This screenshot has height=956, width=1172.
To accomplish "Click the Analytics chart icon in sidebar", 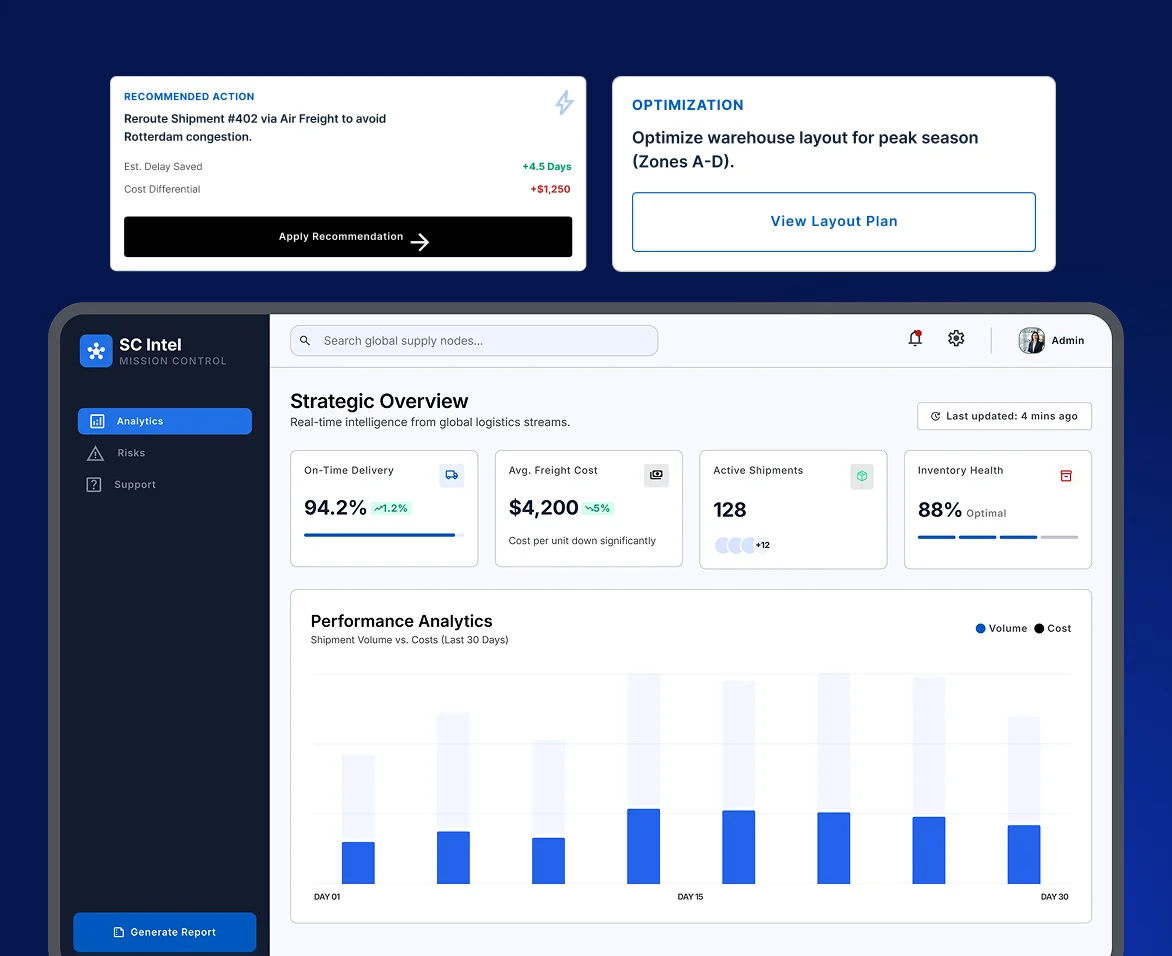I will coord(97,422).
